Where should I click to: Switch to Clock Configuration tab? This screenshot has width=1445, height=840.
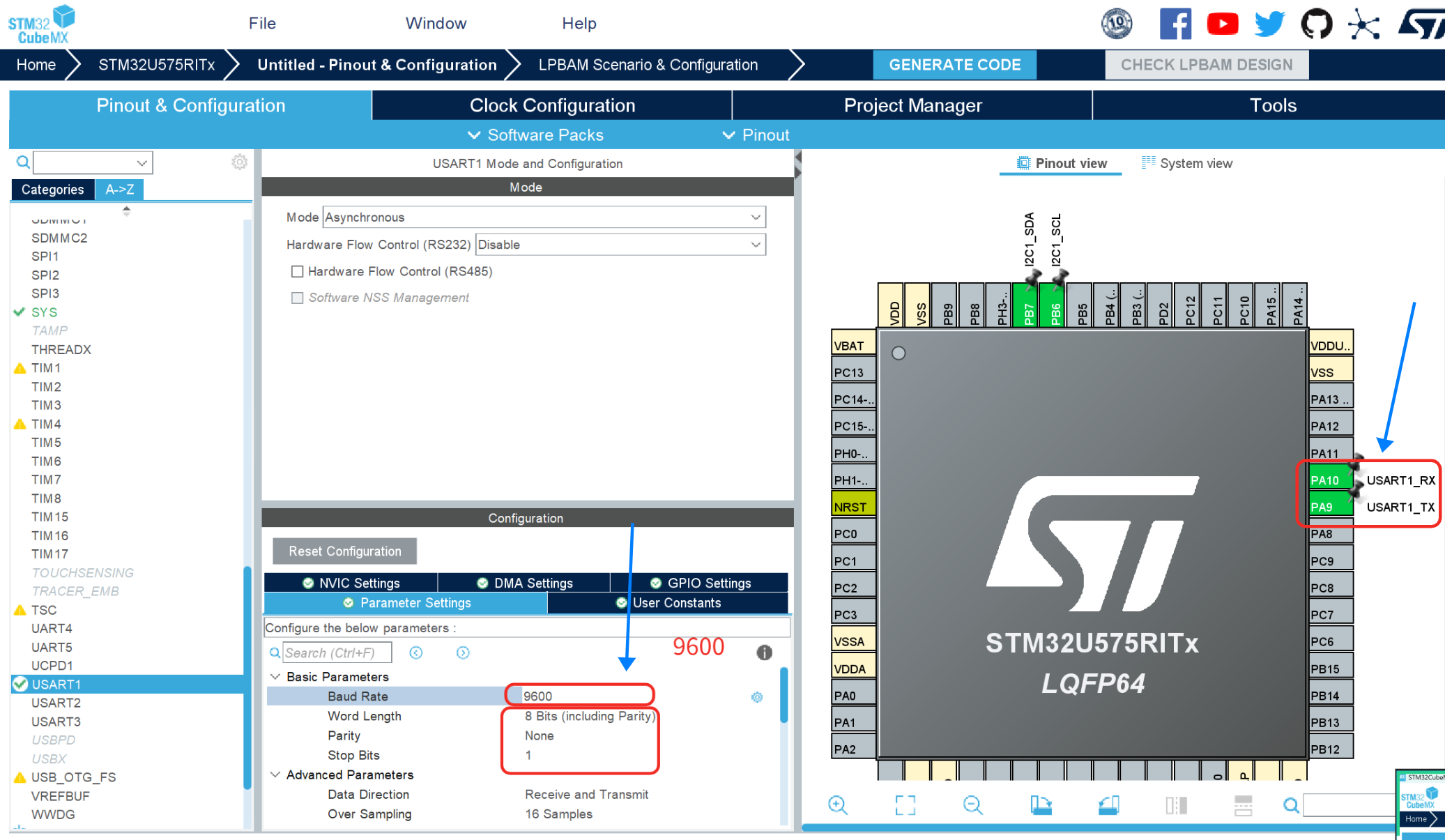click(x=552, y=105)
